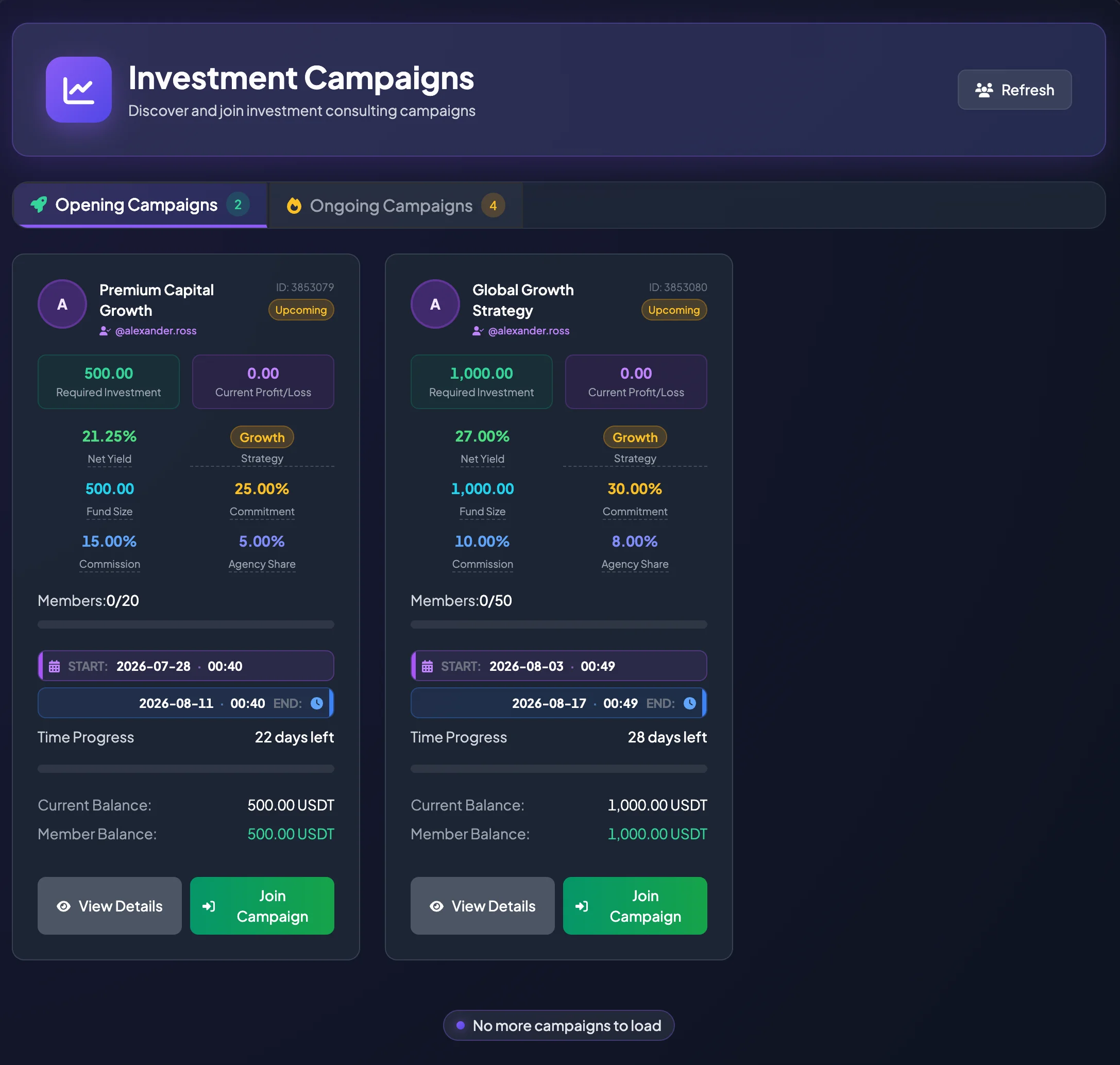Click 10.00% Commission value
The width and height of the screenshot is (1120, 1065).
pos(483,542)
